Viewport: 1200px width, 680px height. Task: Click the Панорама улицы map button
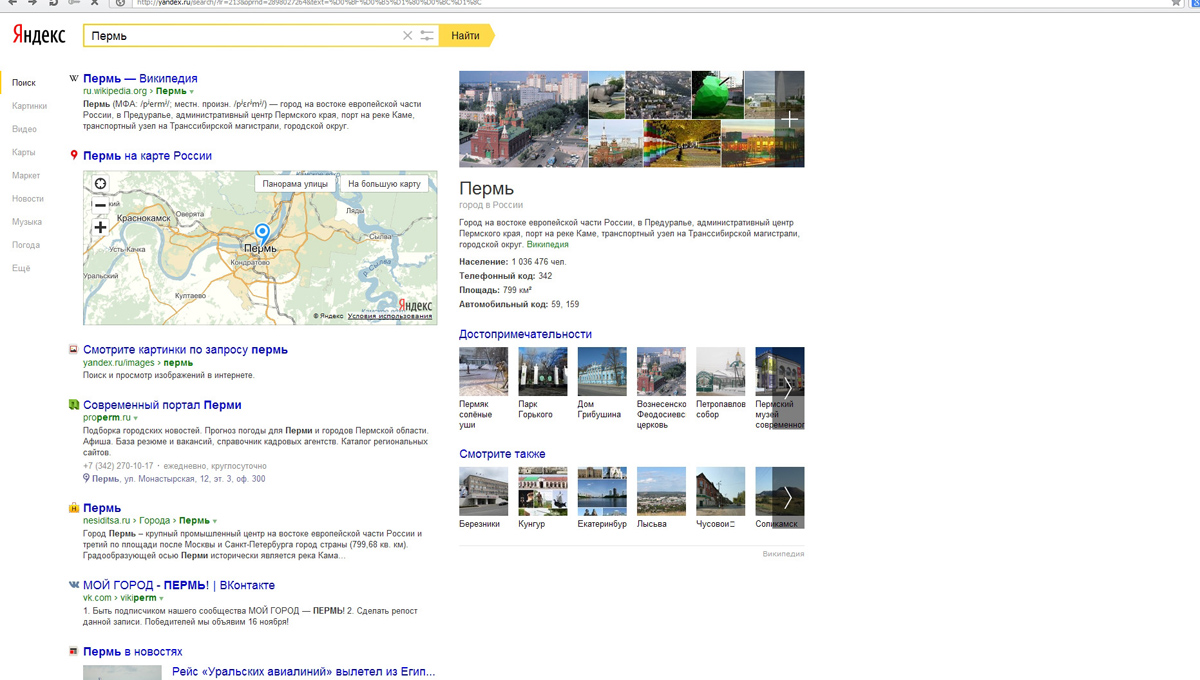coord(295,184)
